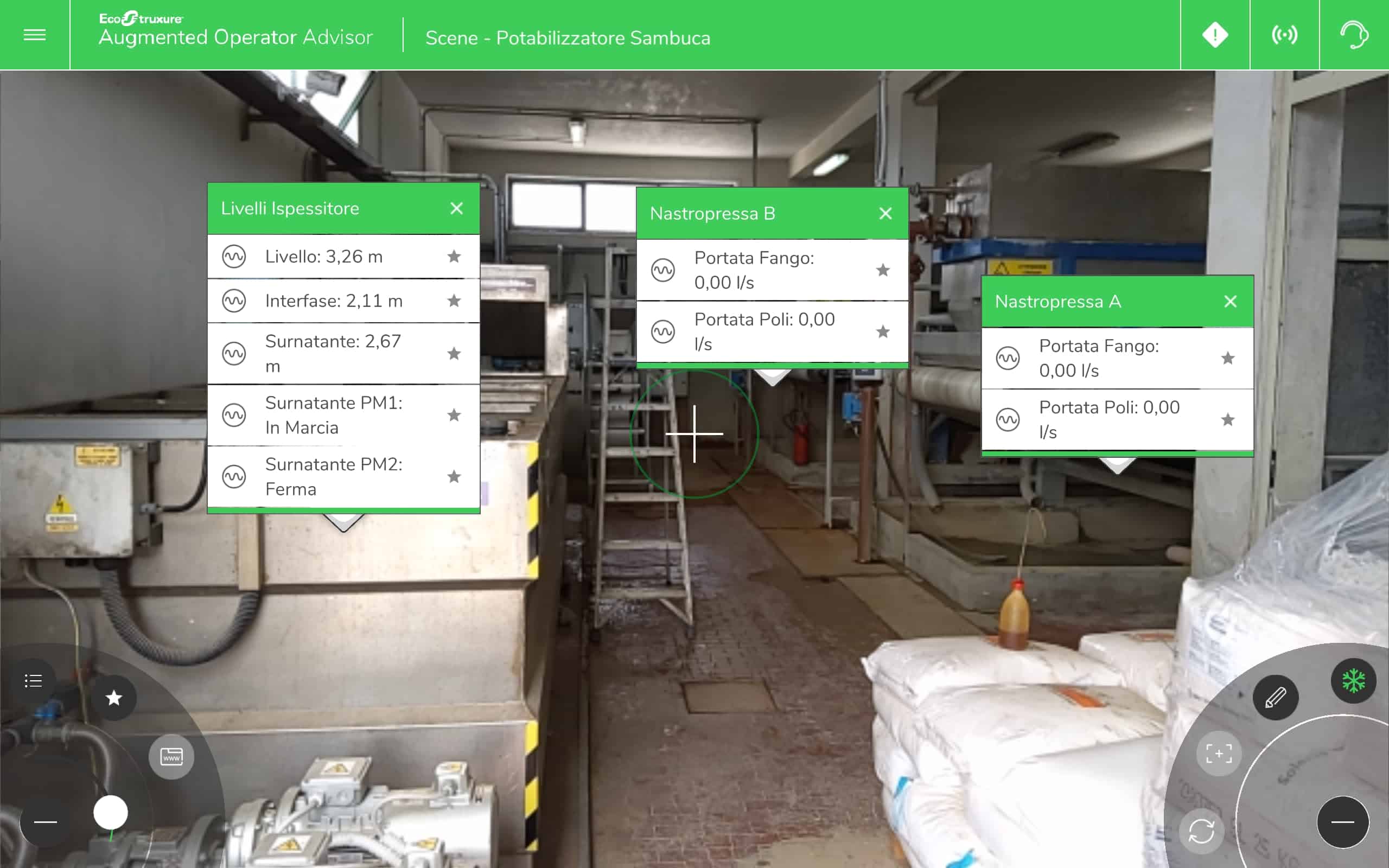Screen dimensions: 1389x868
Task: Click the crosshair reticle in the scene
Action: coord(694,434)
